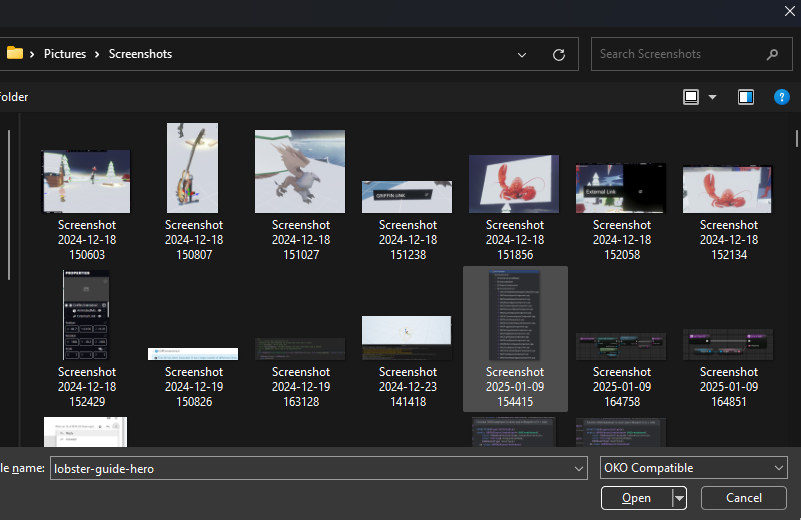
Task: Open the OKO Compatible file type dropdown
Action: (x=693, y=468)
